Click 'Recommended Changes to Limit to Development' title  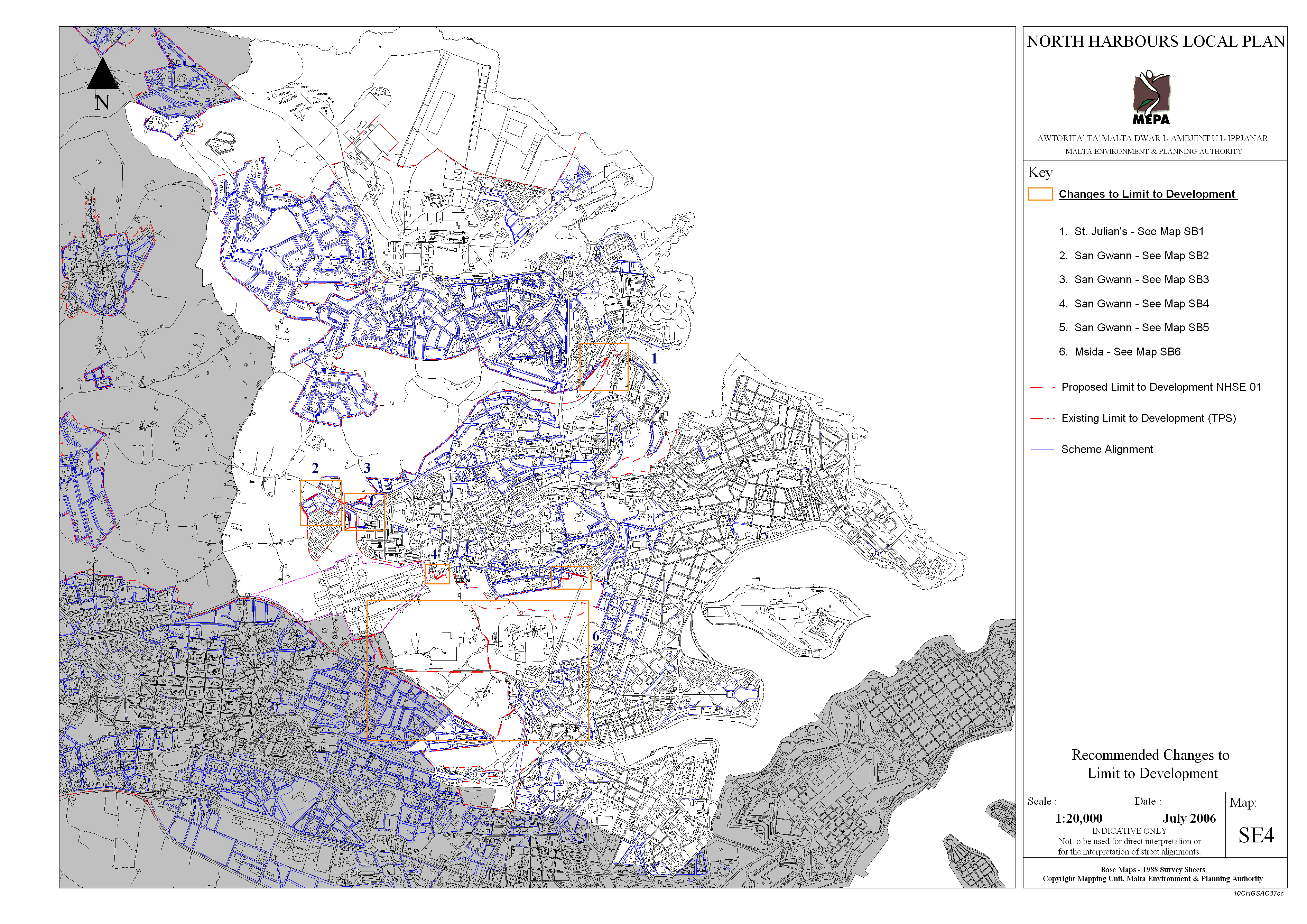point(1150,764)
